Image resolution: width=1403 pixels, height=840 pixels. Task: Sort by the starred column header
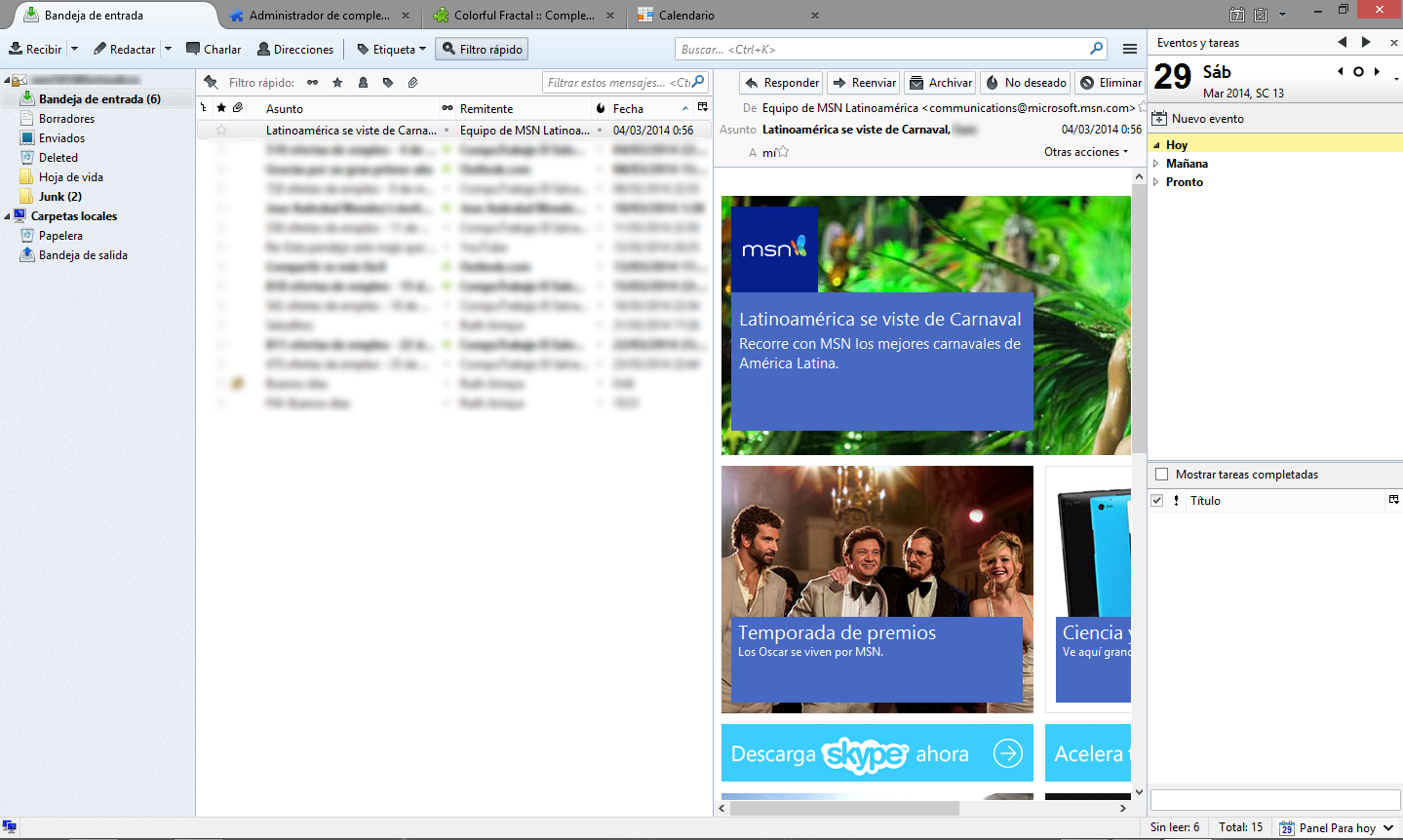pyautogui.click(x=221, y=108)
